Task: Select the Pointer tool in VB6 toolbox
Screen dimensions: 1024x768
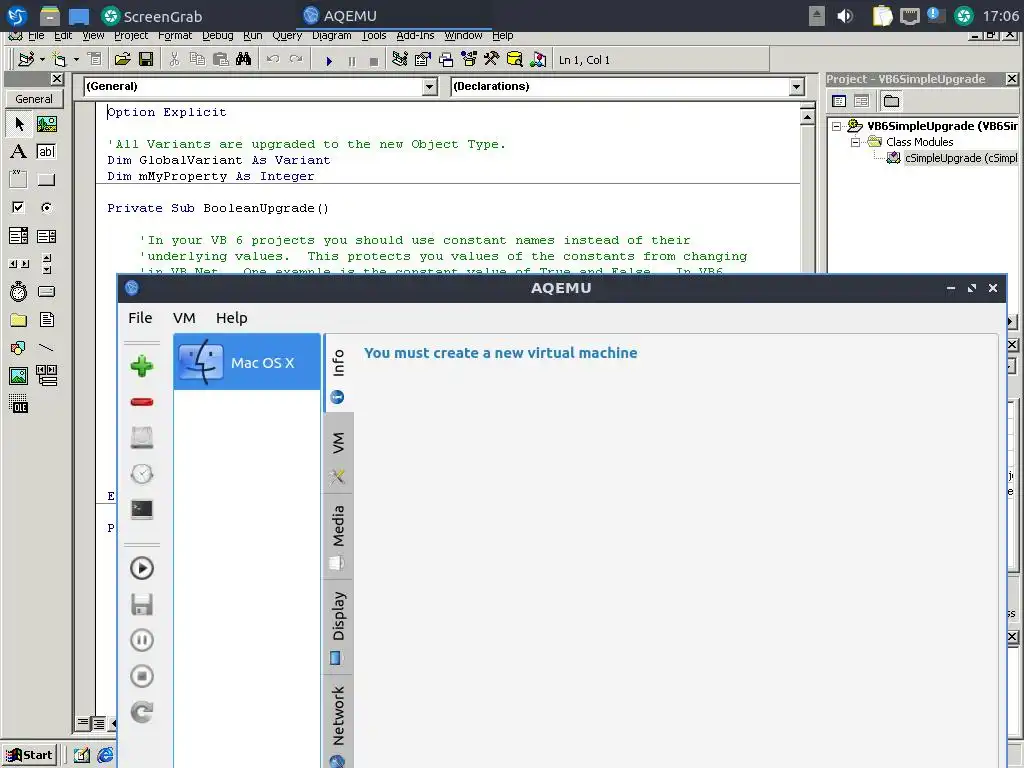Action: pos(18,123)
